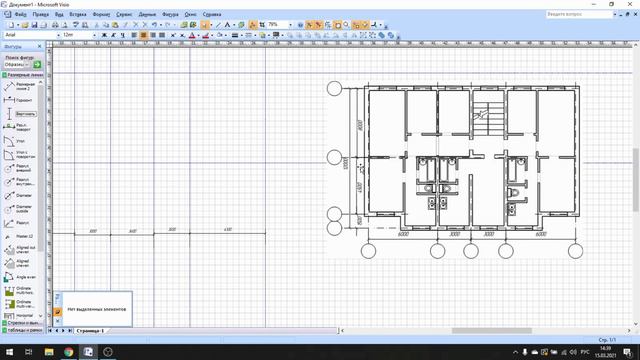This screenshot has height=360, width=640.
Task: Run shape search with green arrow button
Action: [37, 64]
